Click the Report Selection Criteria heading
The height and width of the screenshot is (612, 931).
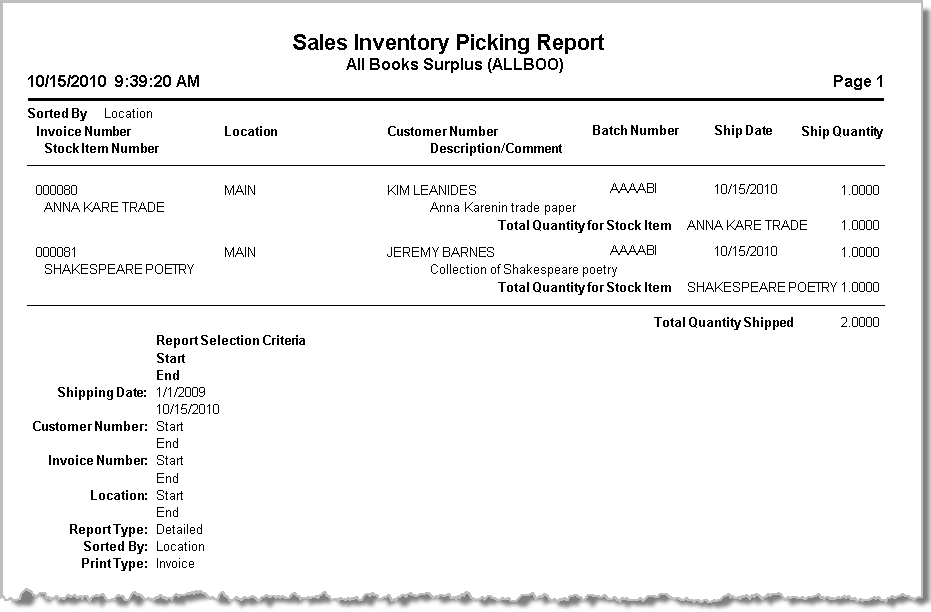(x=231, y=340)
